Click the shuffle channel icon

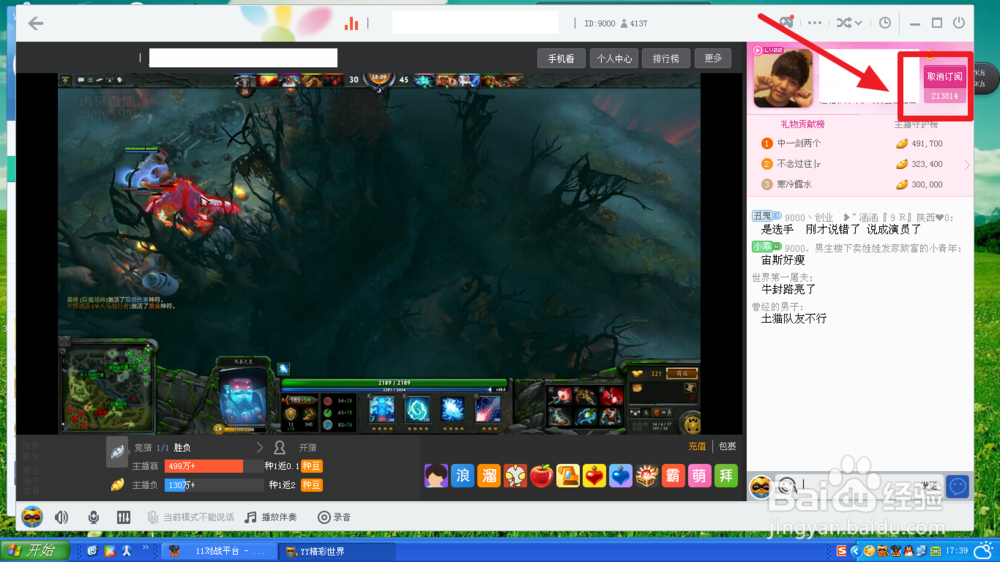pyautogui.click(x=844, y=23)
